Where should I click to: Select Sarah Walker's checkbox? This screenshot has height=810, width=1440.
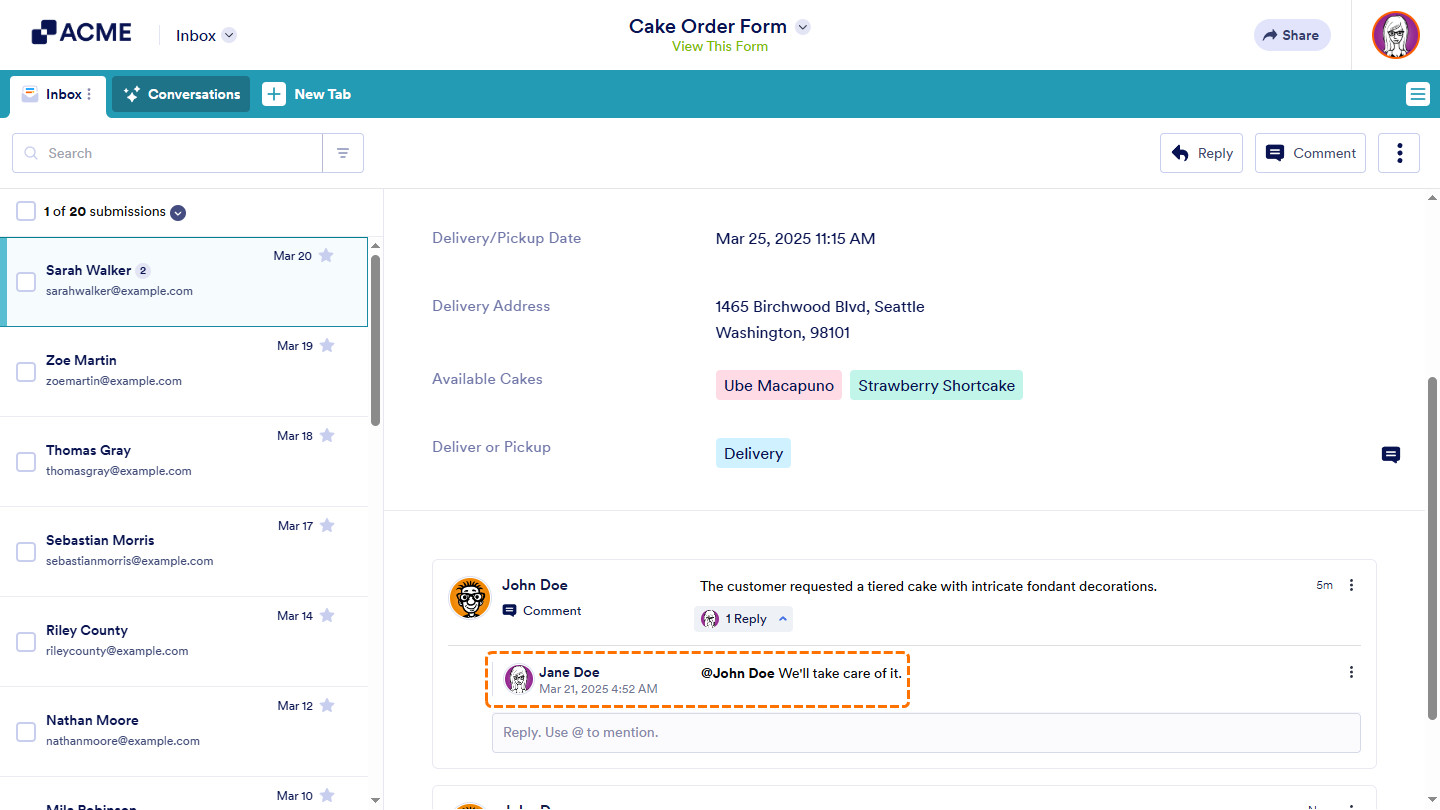click(26, 281)
